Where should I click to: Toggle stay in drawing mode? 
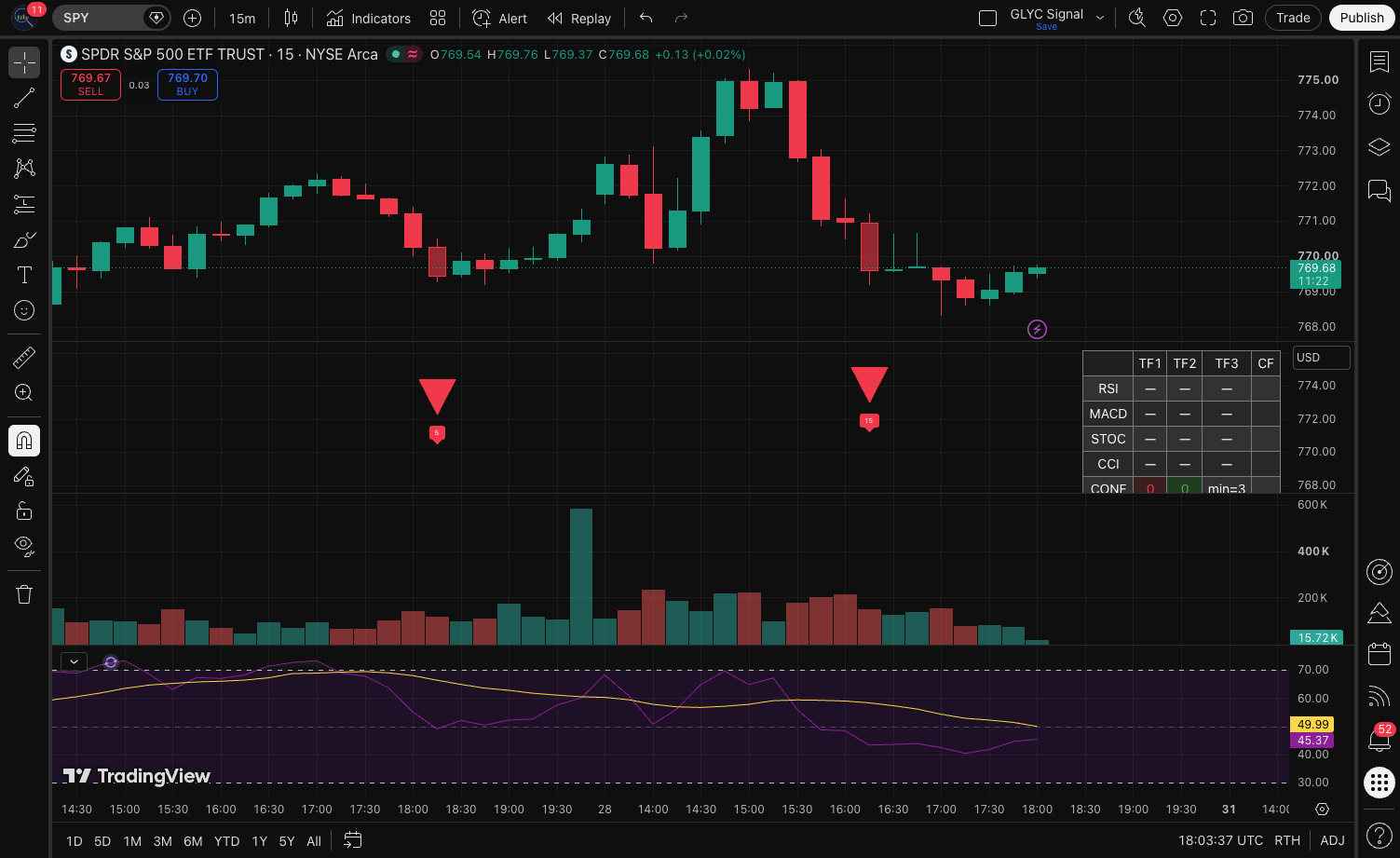point(24,476)
